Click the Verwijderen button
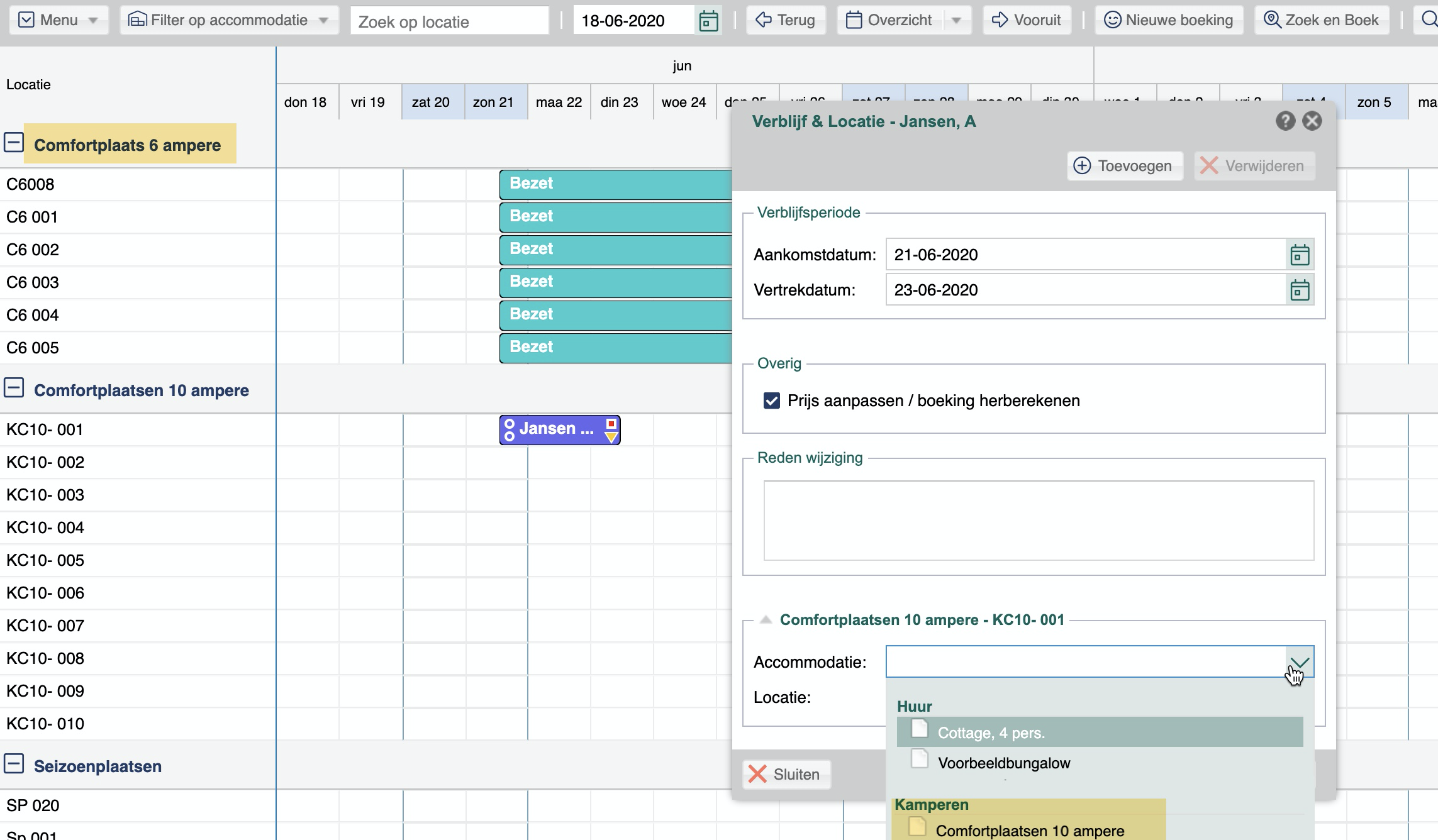This screenshot has height=840, width=1438. click(1254, 166)
